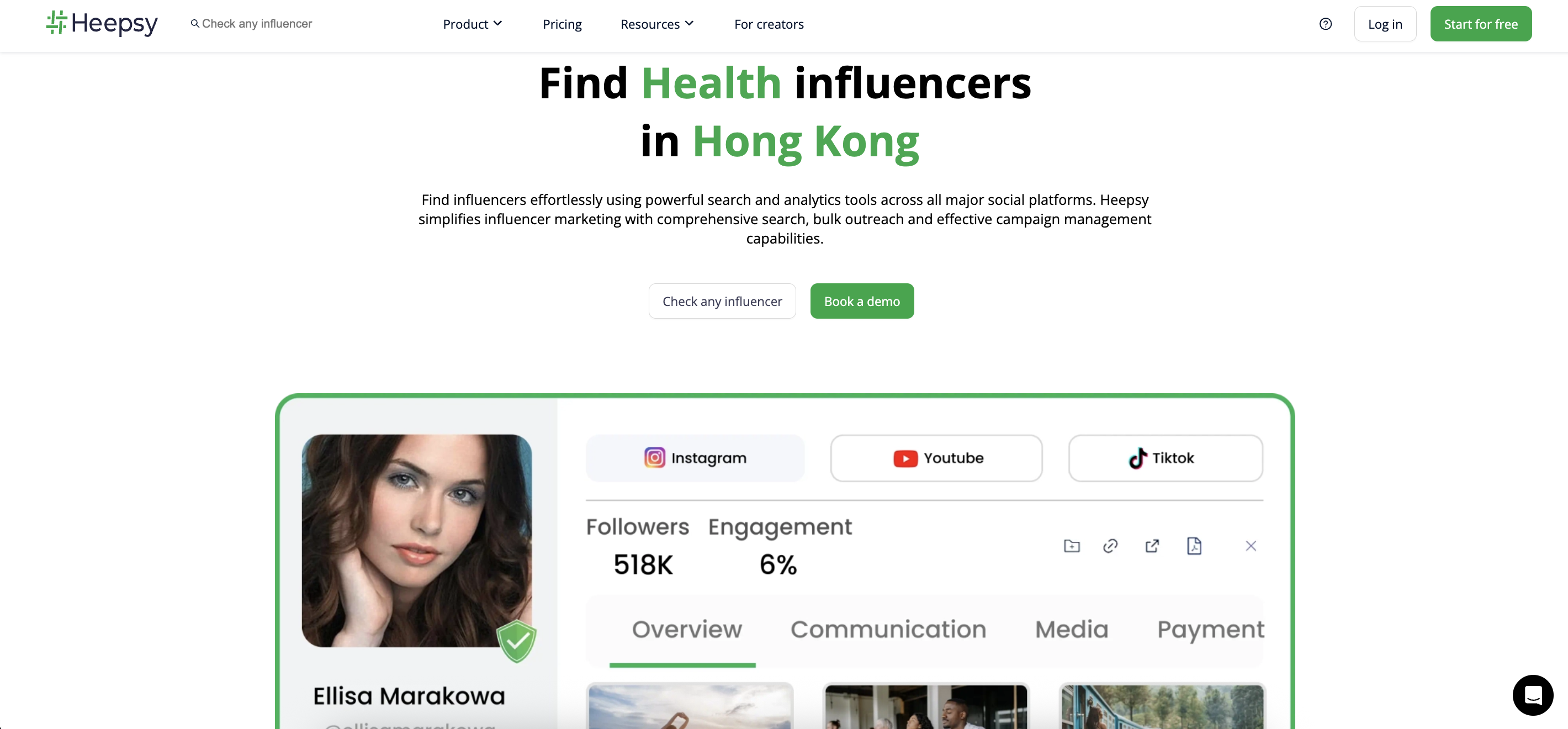Click the Start for free button
The width and height of the screenshot is (1568, 729).
1480,24
